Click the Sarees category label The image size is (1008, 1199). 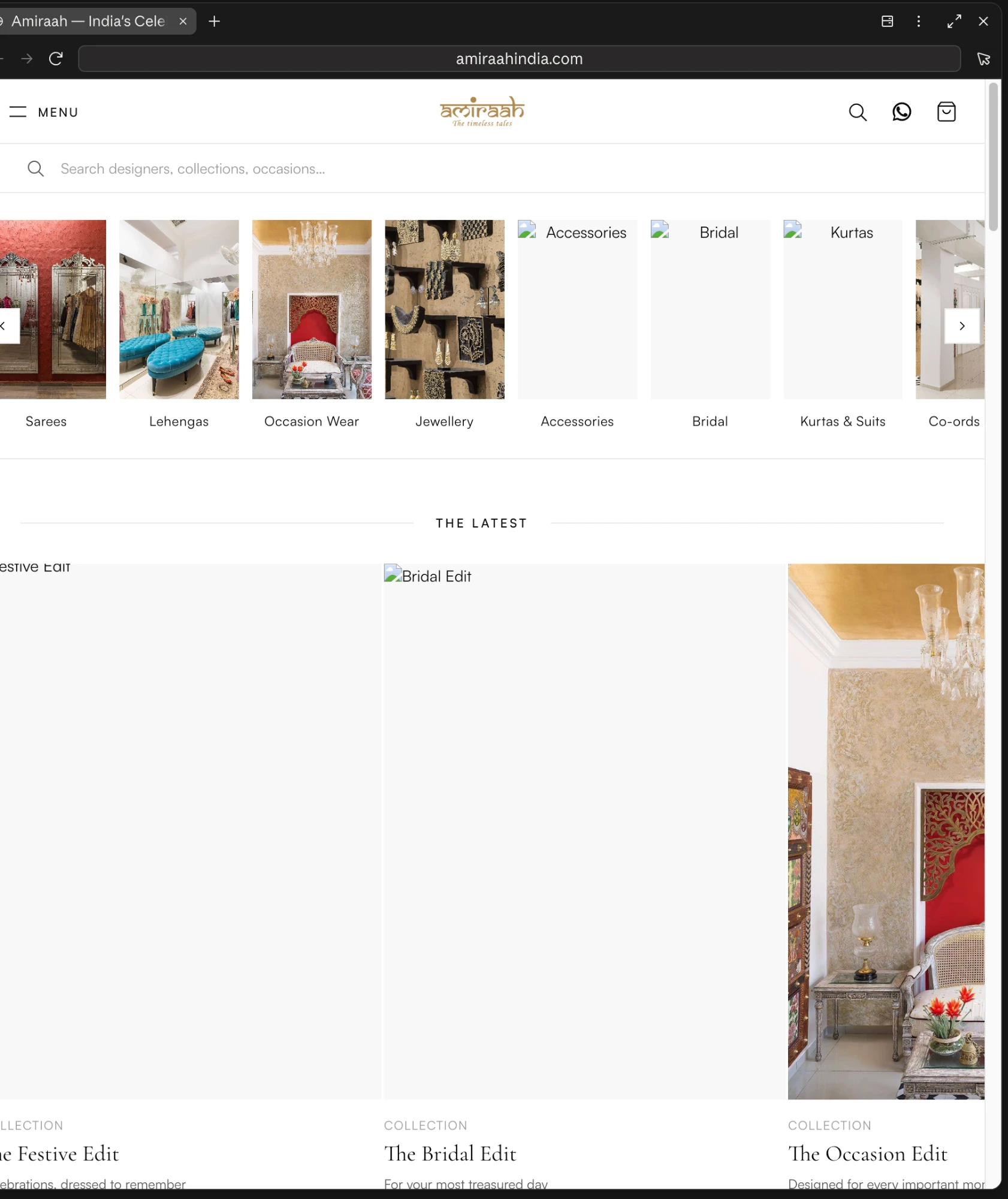(x=46, y=421)
